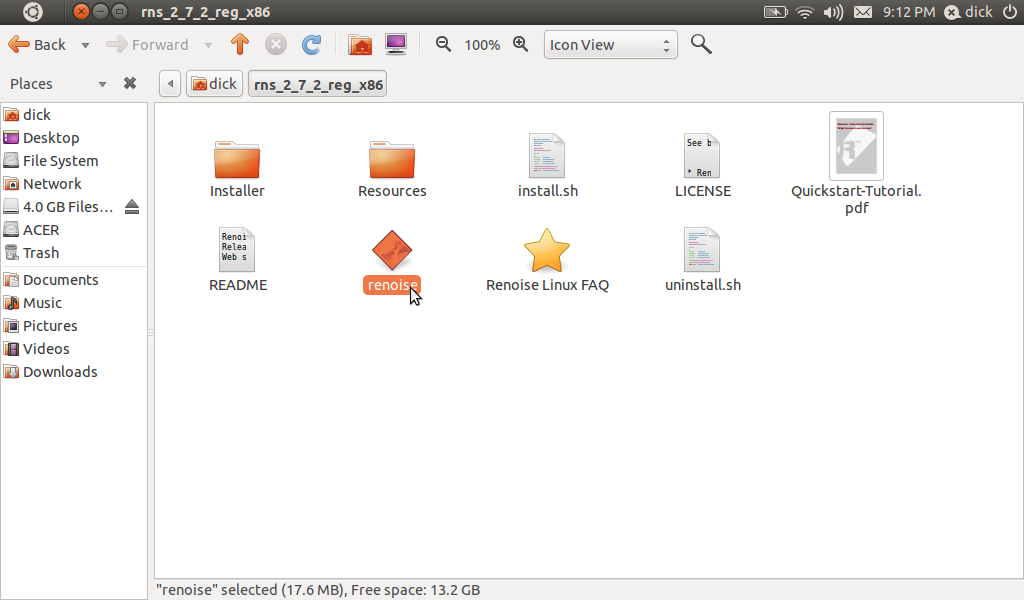Reset zoom via 100% label
Screen dimensions: 1024x600
pos(482,45)
